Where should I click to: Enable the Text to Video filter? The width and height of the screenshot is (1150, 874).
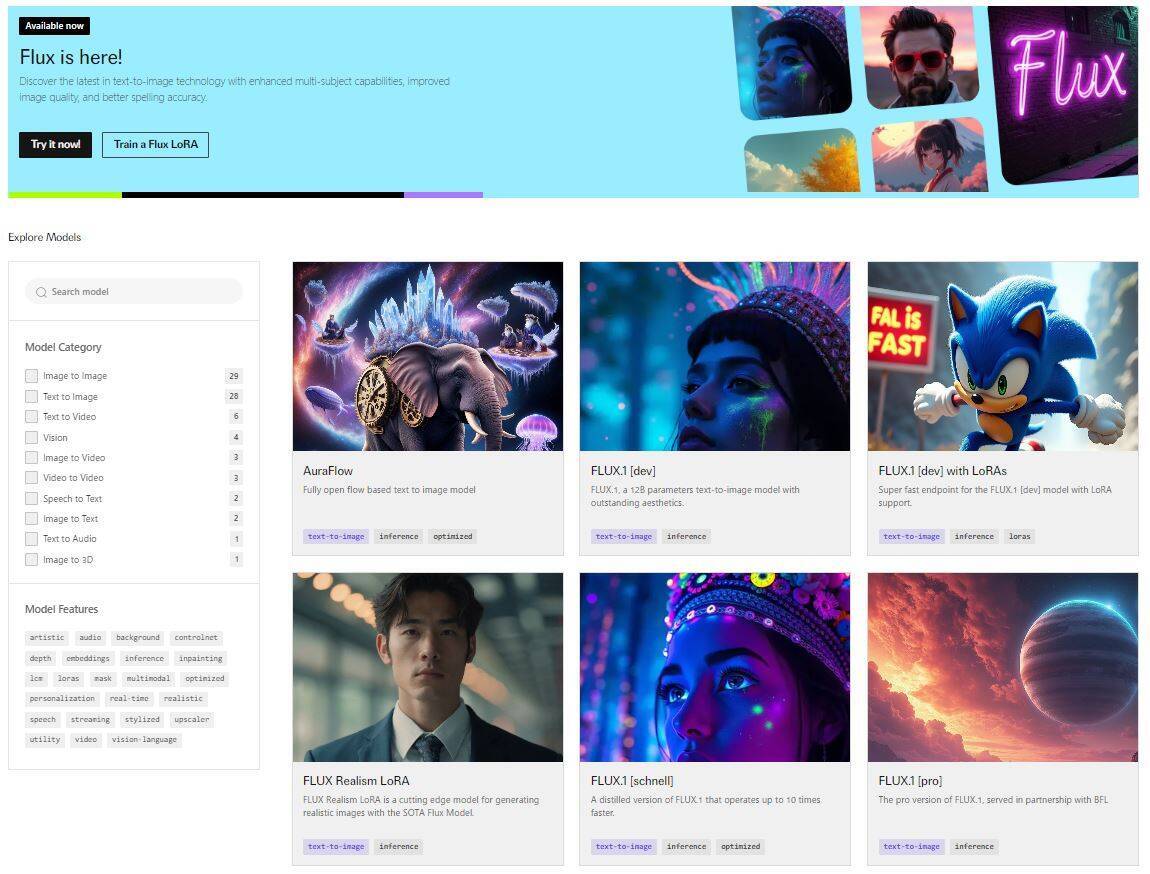[x=32, y=417]
